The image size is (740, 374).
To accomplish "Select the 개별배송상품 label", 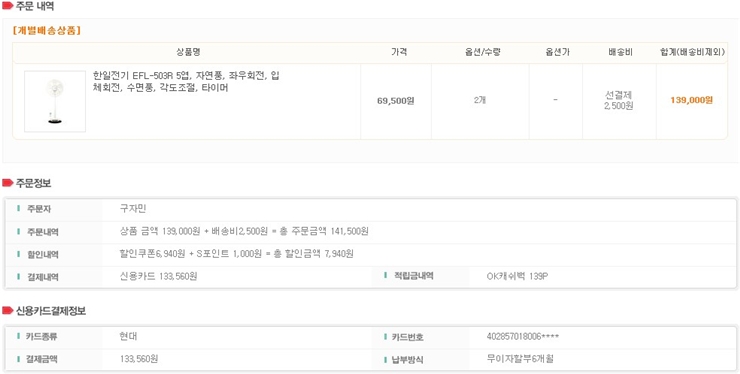I will 47,31.
